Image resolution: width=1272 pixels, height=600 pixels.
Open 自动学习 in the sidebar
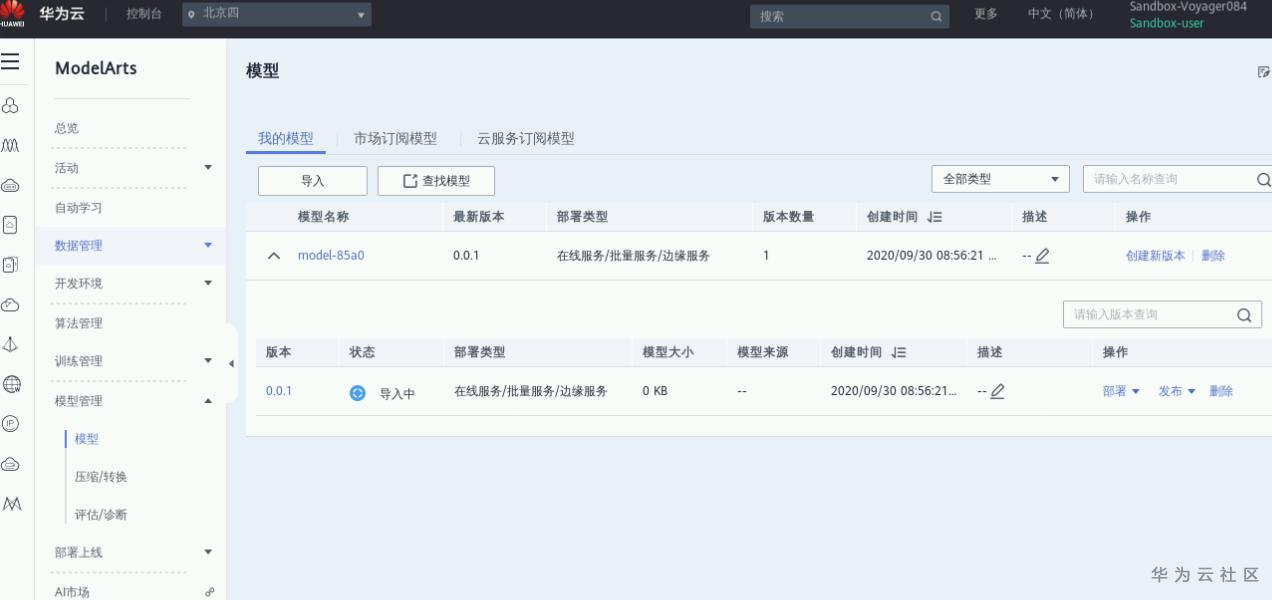point(79,208)
